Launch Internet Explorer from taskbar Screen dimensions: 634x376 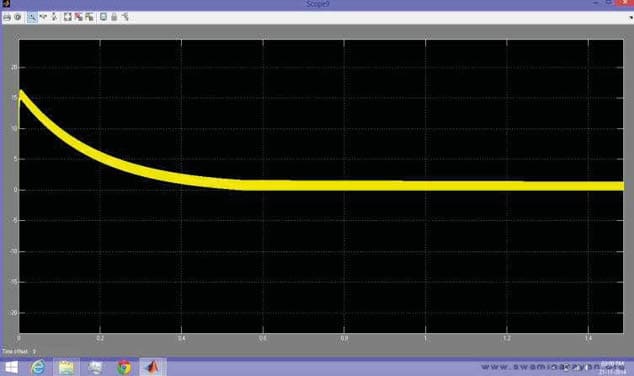(38, 367)
